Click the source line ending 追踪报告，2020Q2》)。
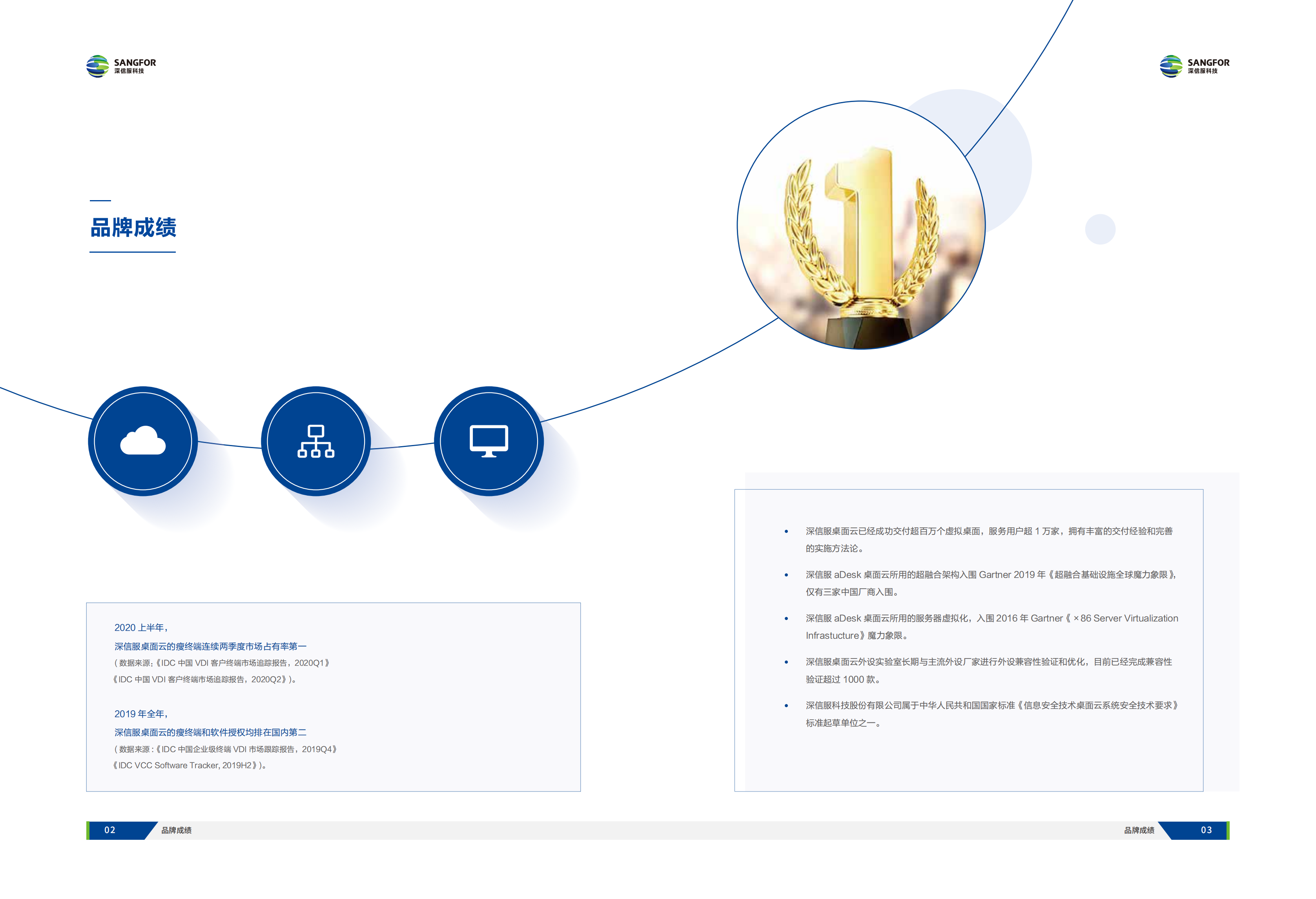This screenshot has height=899, width=1316. pyautogui.click(x=204, y=679)
